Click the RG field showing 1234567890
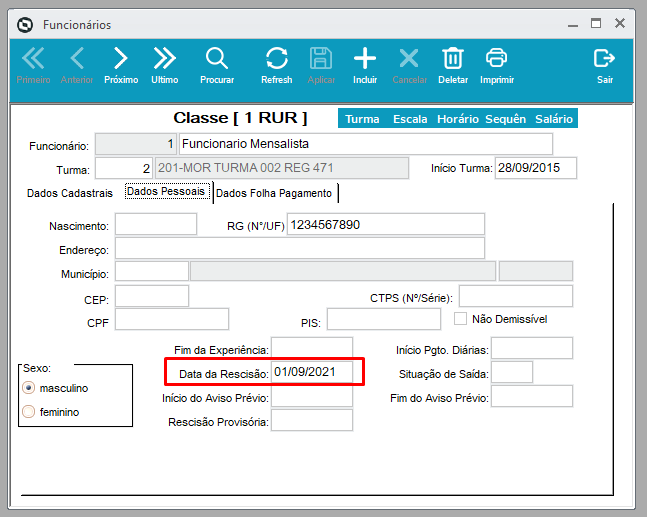This screenshot has width=647, height=517. pyautogui.click(x=386, y=224)
